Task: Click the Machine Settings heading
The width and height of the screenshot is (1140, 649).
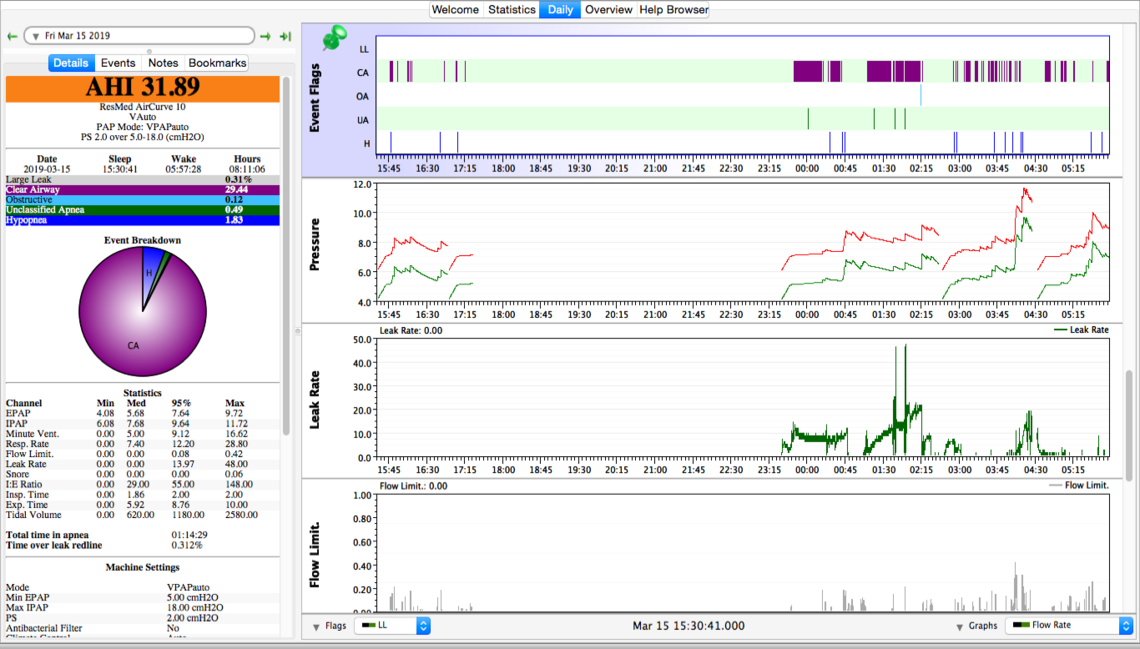Action: click(142, 568)
